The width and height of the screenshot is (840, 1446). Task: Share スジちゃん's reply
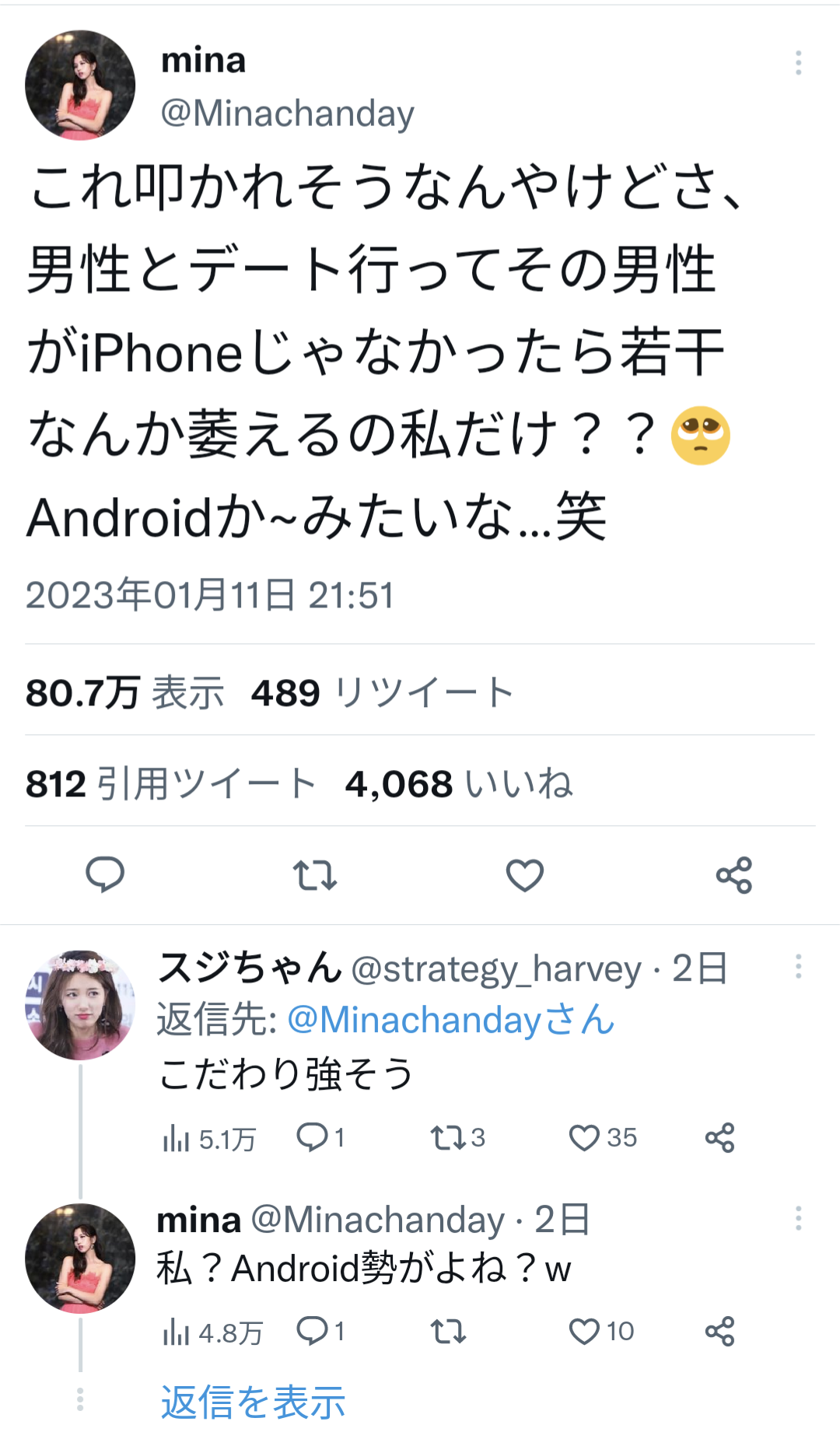tap(719, 1138)
